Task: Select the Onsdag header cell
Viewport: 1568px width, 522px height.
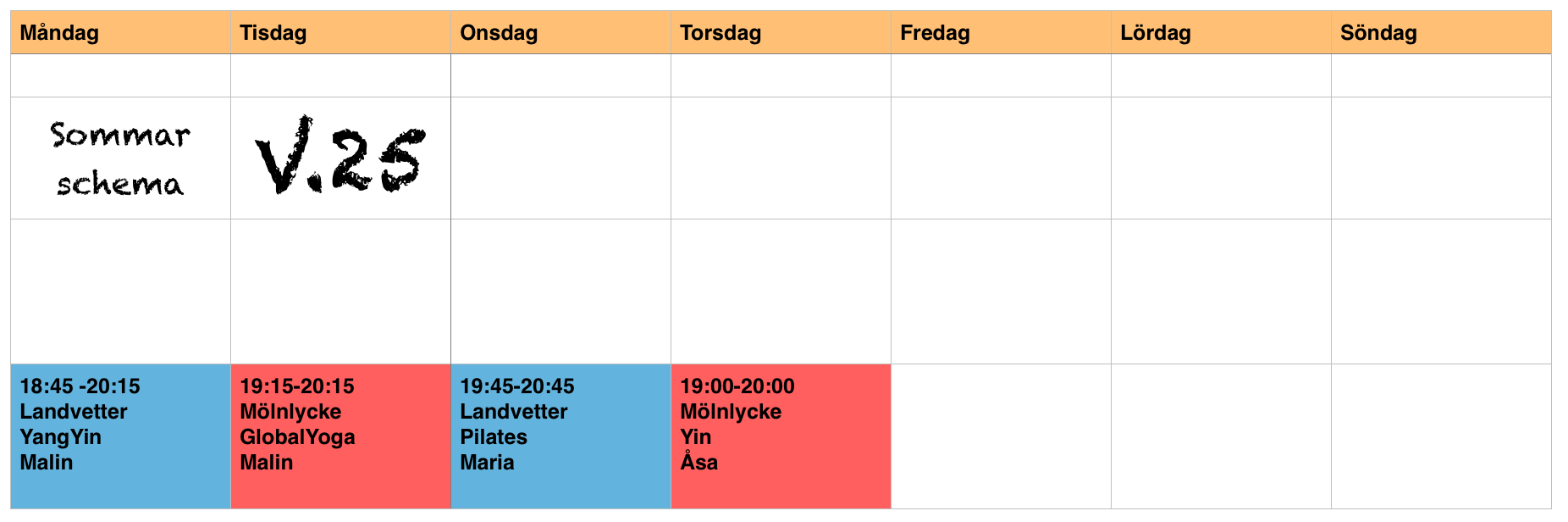Action: pos(560,32)
